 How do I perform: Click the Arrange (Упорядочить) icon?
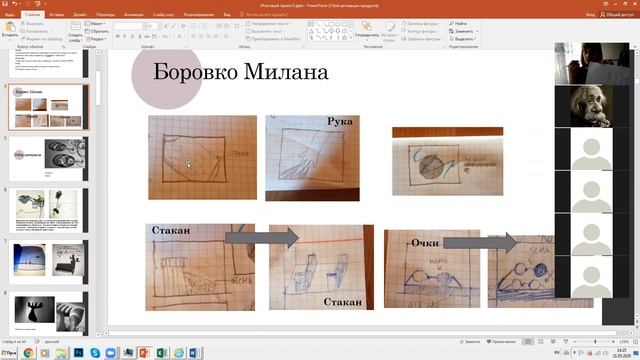[367, 27]
